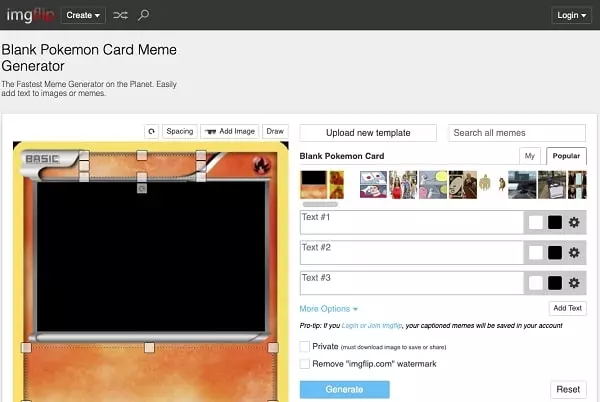Viewport: 600px width, 402px height.
Task: Click the rotate image icon button
Action: [152, 132]
